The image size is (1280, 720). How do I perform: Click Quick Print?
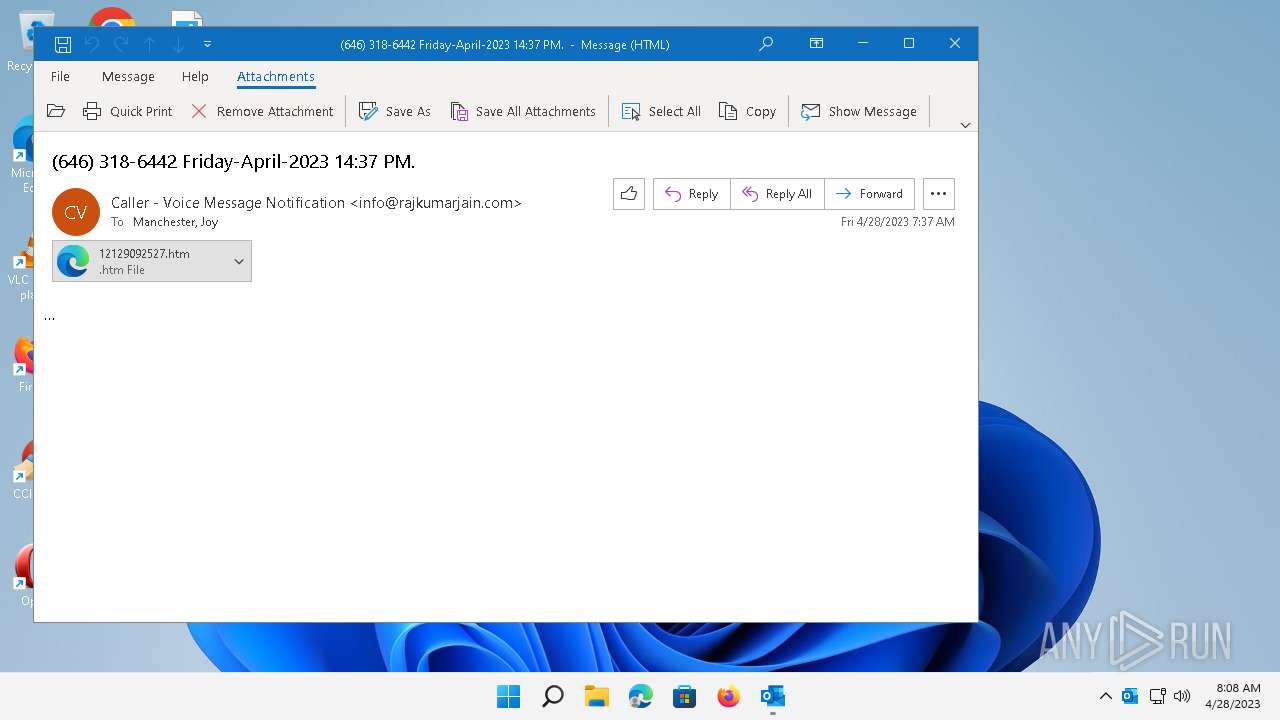pyautogui.click(x=127, y=111)
